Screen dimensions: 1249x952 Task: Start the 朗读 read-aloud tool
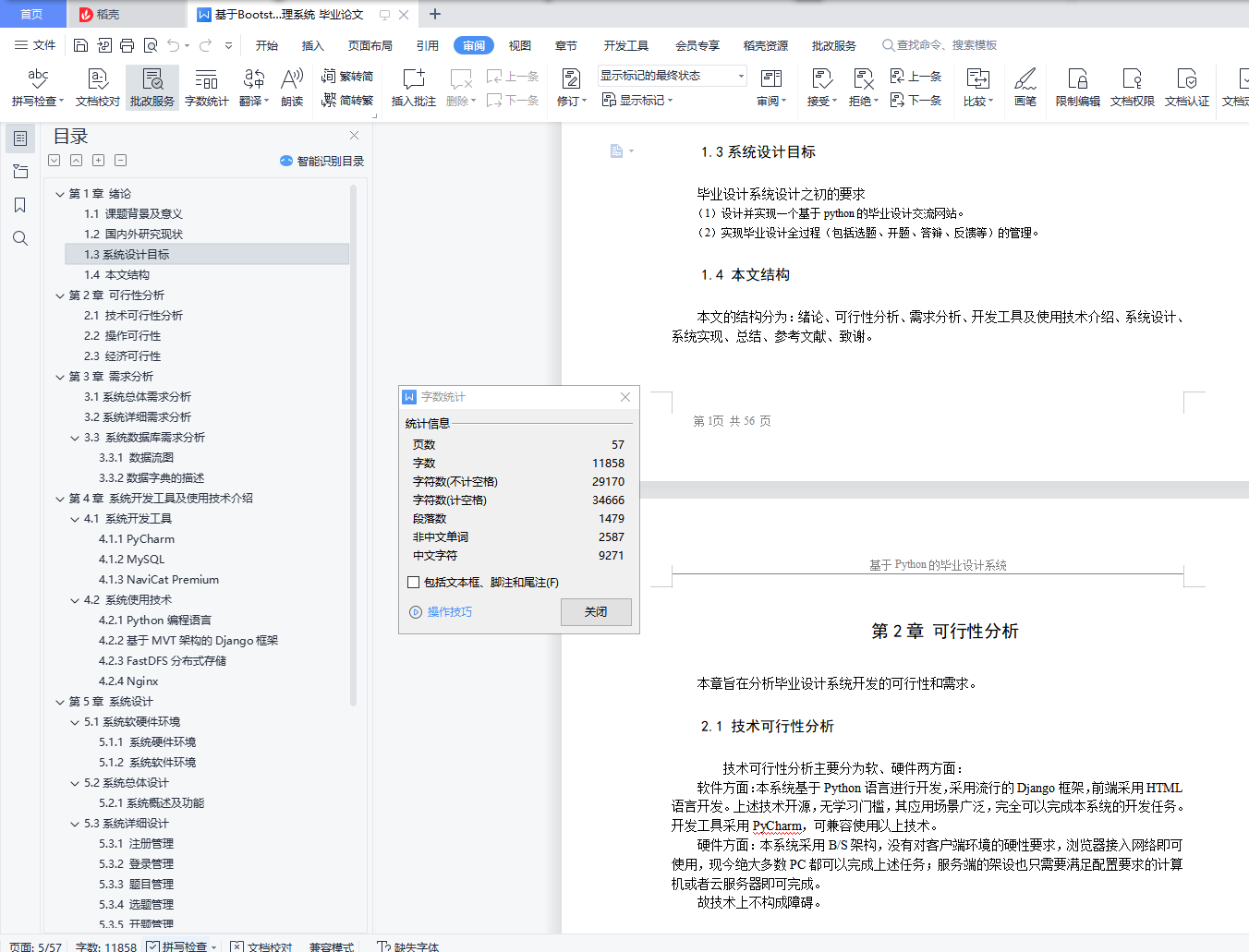[x=292, y=89]
